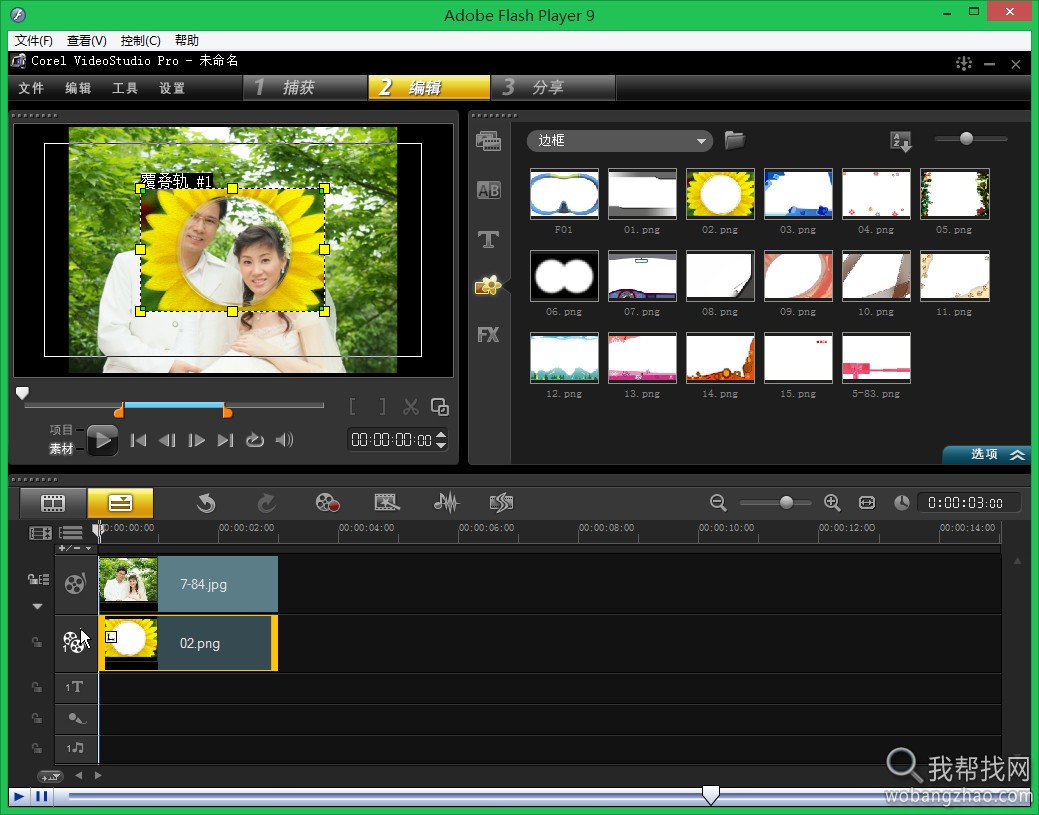1039x815 pixels.
Task: Click the Flash player progress bar handle
Action: click(x=710, y=794)
